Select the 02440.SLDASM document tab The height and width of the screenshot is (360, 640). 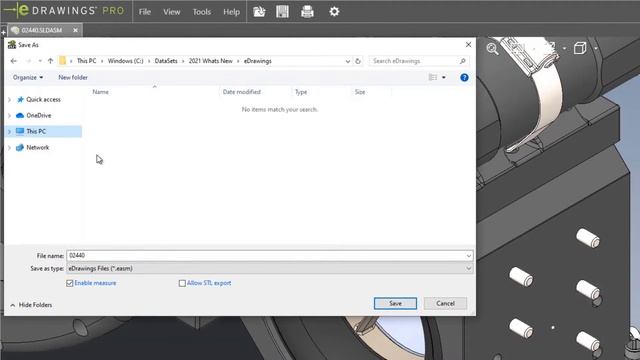tap(42, 30)
